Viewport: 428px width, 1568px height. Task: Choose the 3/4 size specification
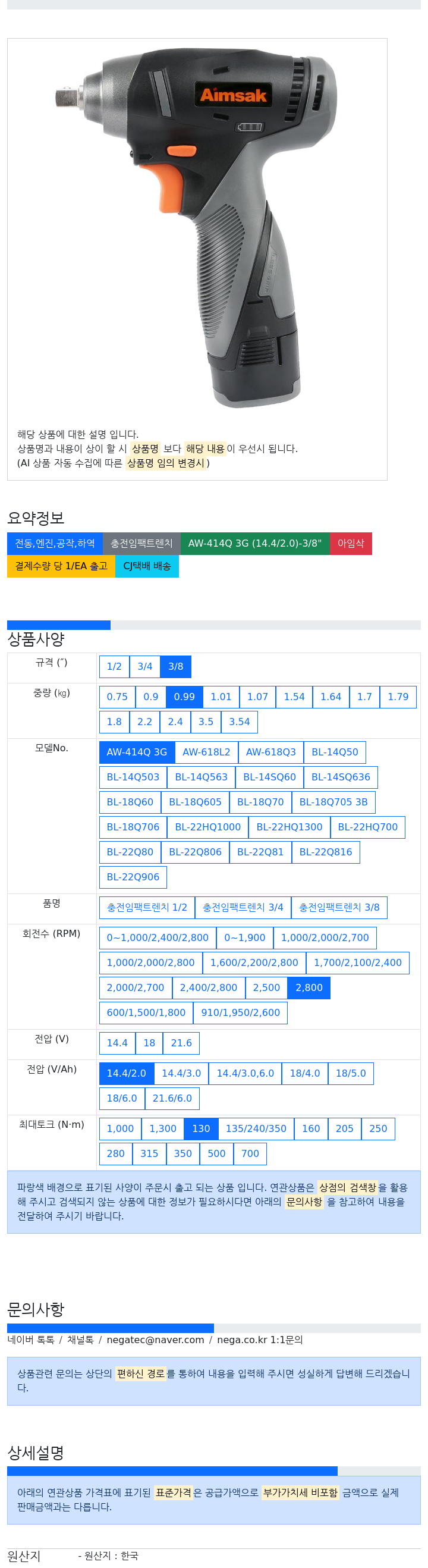144,667
